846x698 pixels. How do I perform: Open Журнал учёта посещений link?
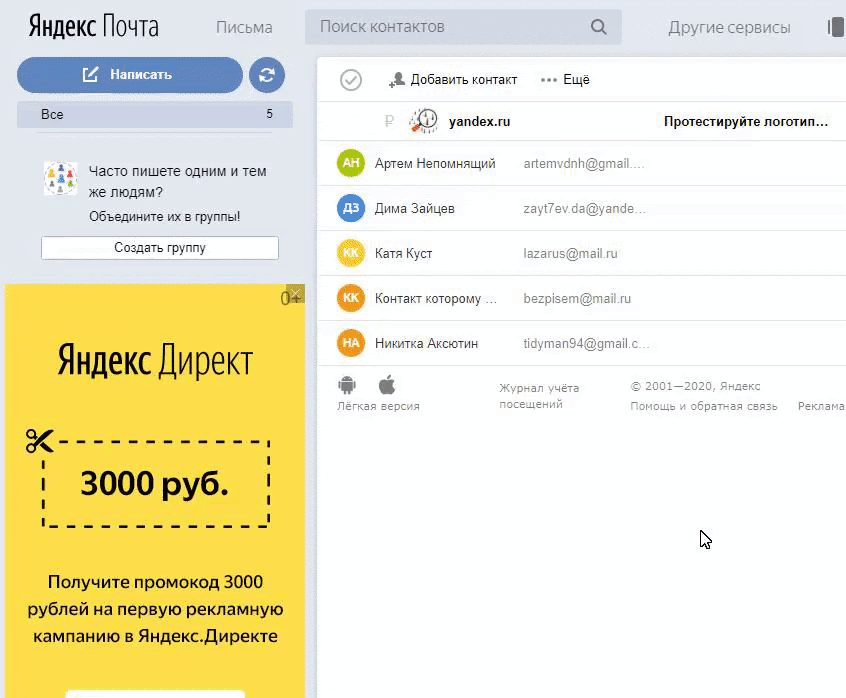(x=539, y=395)
